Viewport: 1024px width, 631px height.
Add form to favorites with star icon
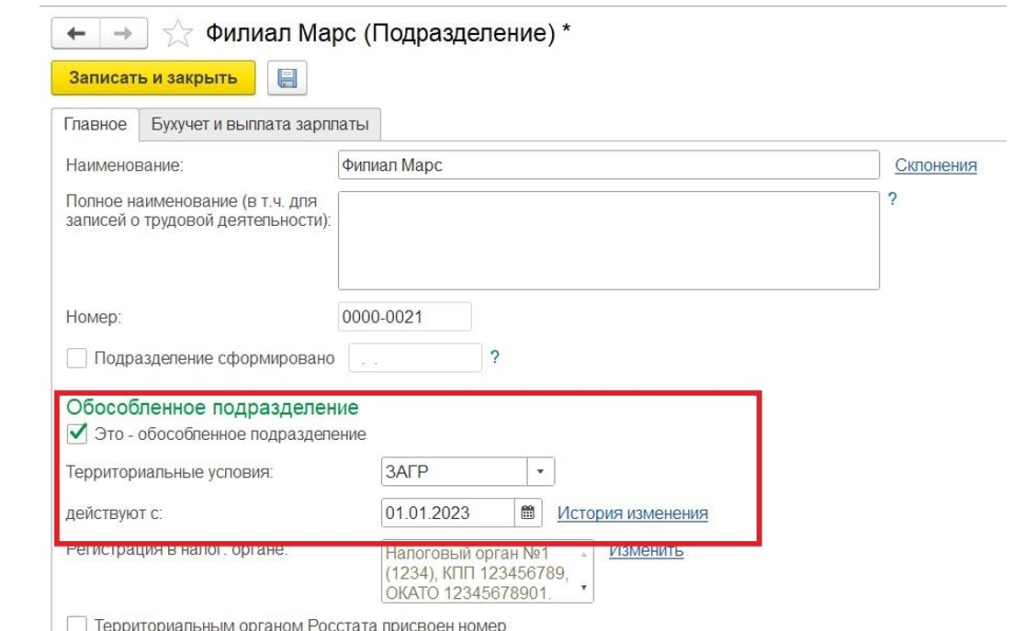pyautogui.click(x=177, y=35)
